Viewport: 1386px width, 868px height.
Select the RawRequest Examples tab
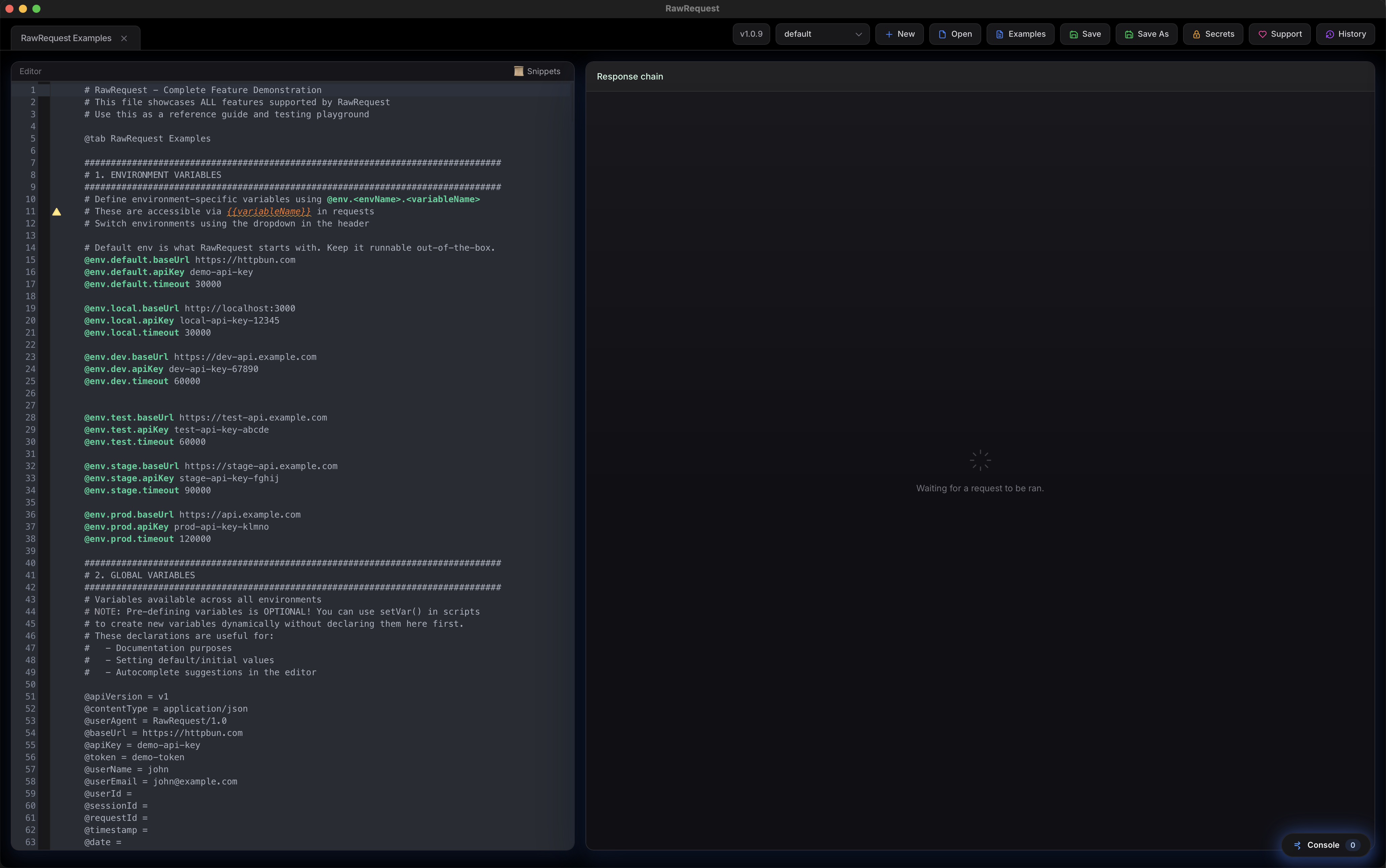click(x=65, y=37)
